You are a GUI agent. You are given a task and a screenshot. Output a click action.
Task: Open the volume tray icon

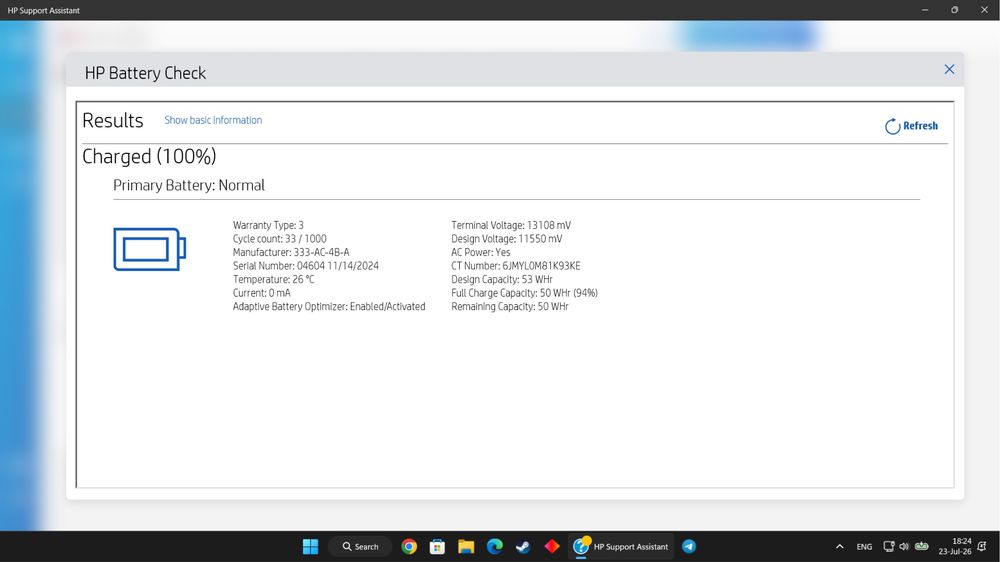[904, 547]
